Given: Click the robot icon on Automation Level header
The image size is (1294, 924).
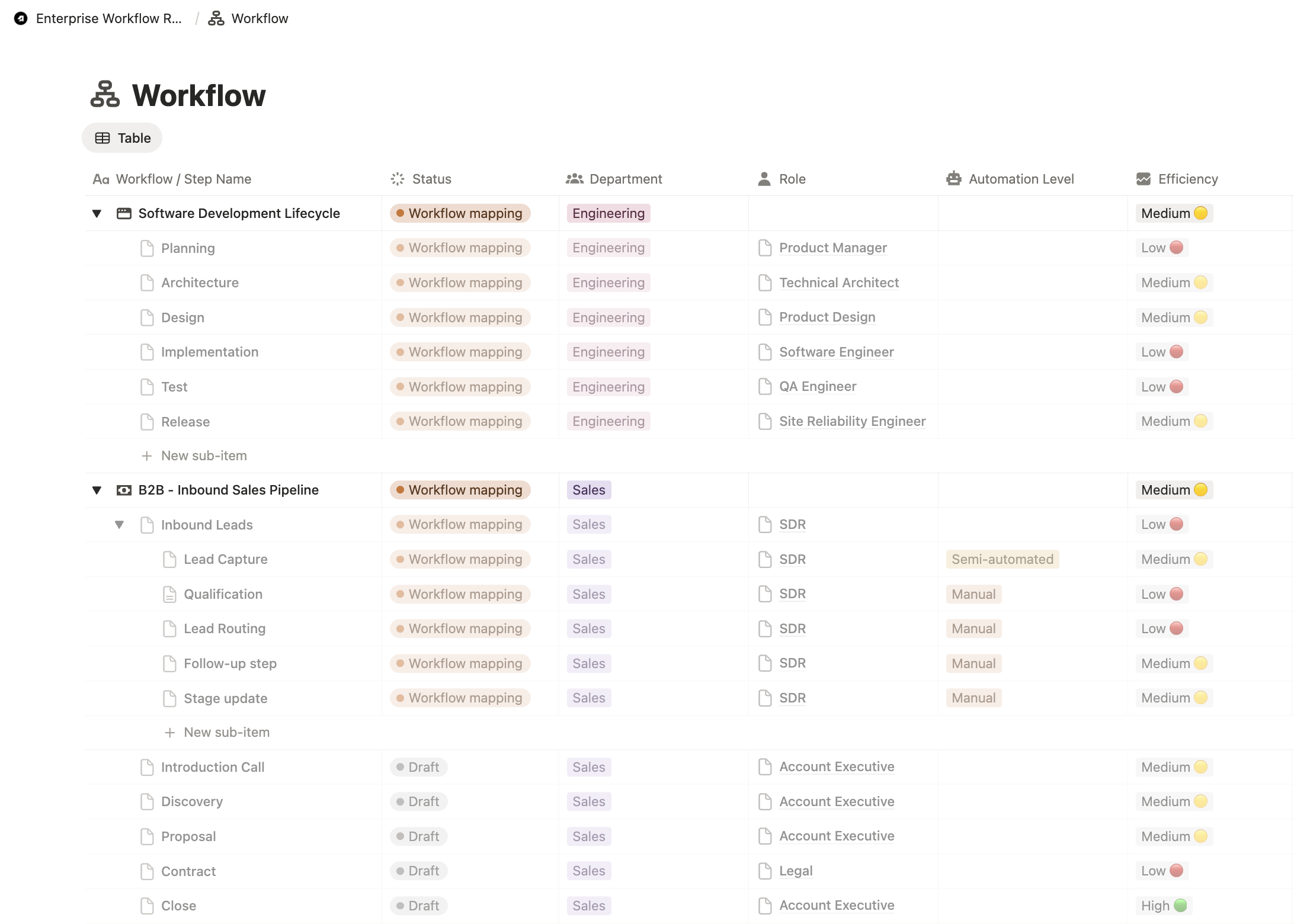Looking at the screenshot, I should click(x=953, y=178).
